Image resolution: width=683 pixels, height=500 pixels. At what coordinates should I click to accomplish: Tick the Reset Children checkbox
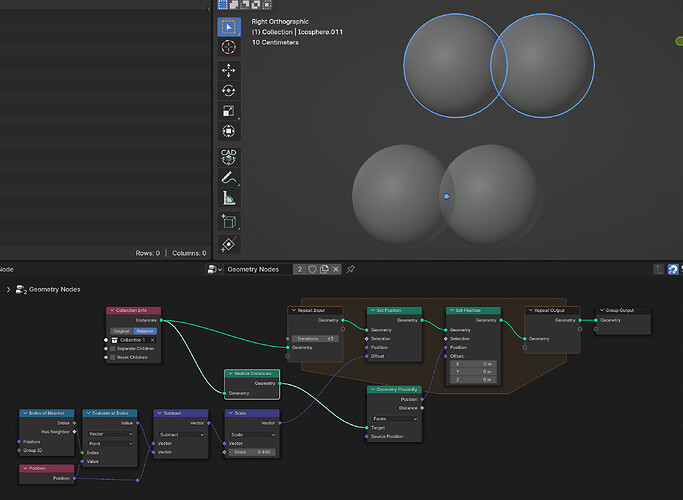[113, 357]
